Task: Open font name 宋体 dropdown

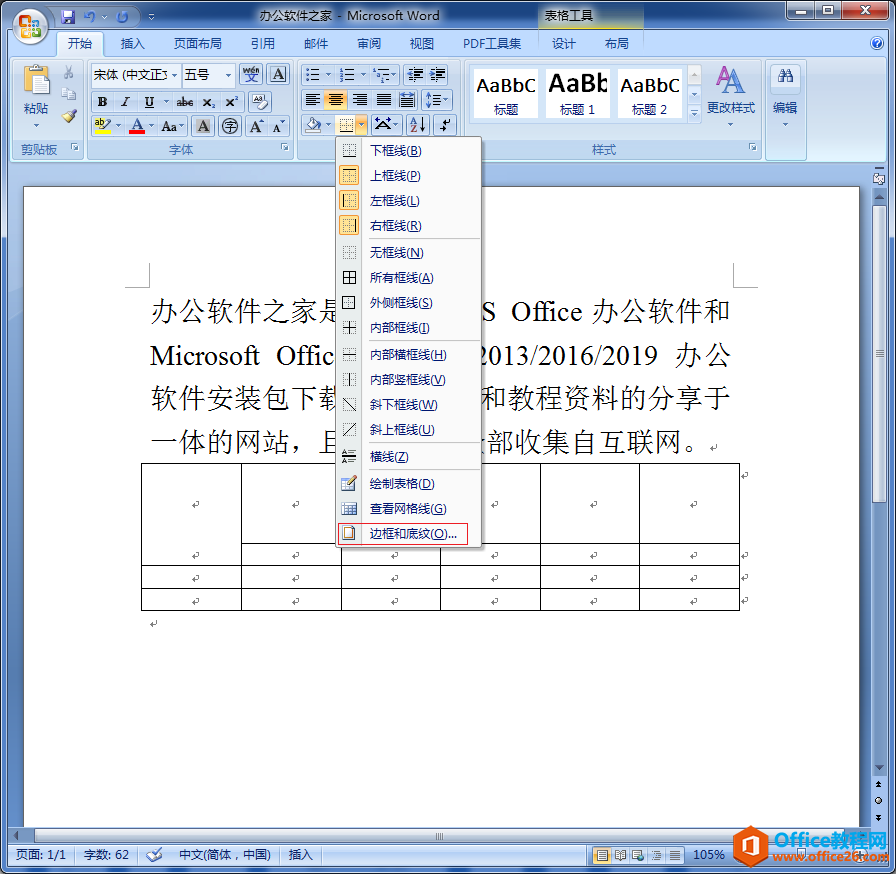Action: pos(174,75)
